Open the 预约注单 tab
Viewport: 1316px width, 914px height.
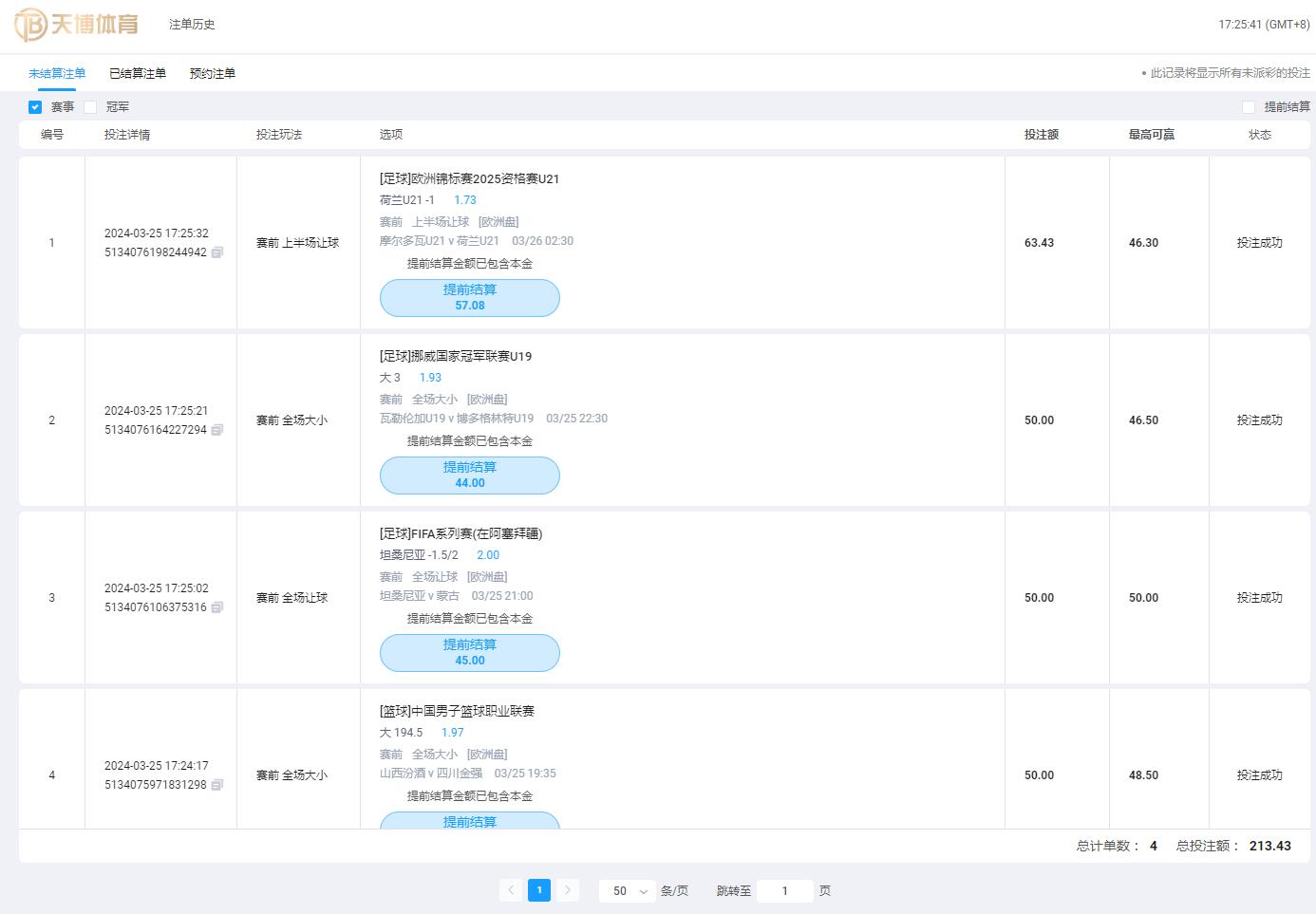click(212, 73)
